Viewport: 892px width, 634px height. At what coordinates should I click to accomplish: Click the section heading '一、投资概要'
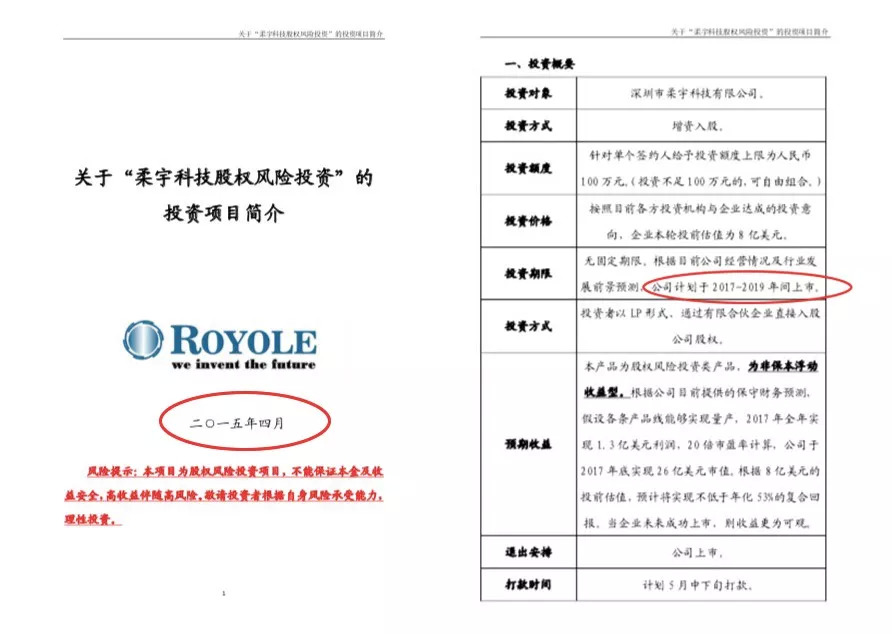(x=539, y=64)
